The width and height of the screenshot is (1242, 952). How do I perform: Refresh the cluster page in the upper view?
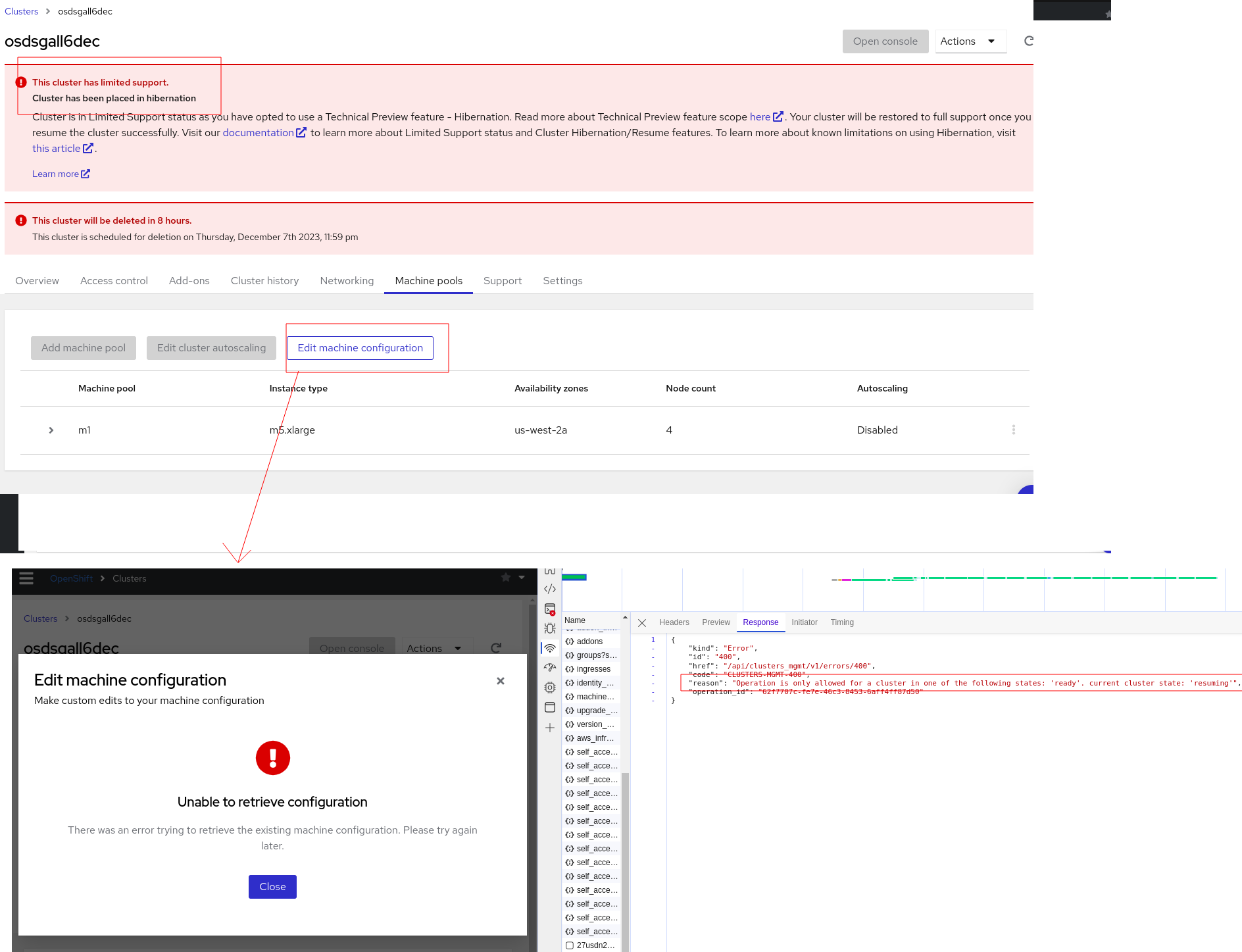[1029, 41]
